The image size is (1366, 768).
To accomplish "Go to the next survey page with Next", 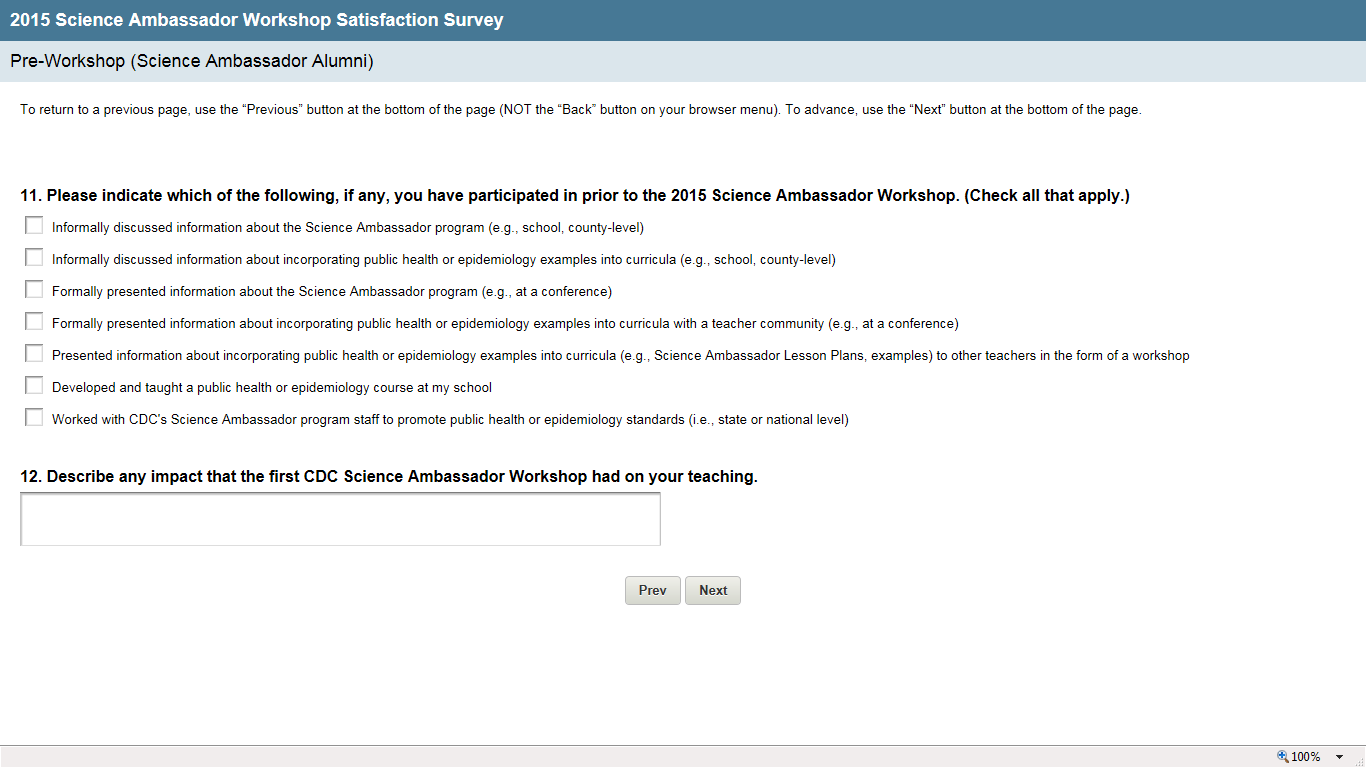I will coord(713,591).
